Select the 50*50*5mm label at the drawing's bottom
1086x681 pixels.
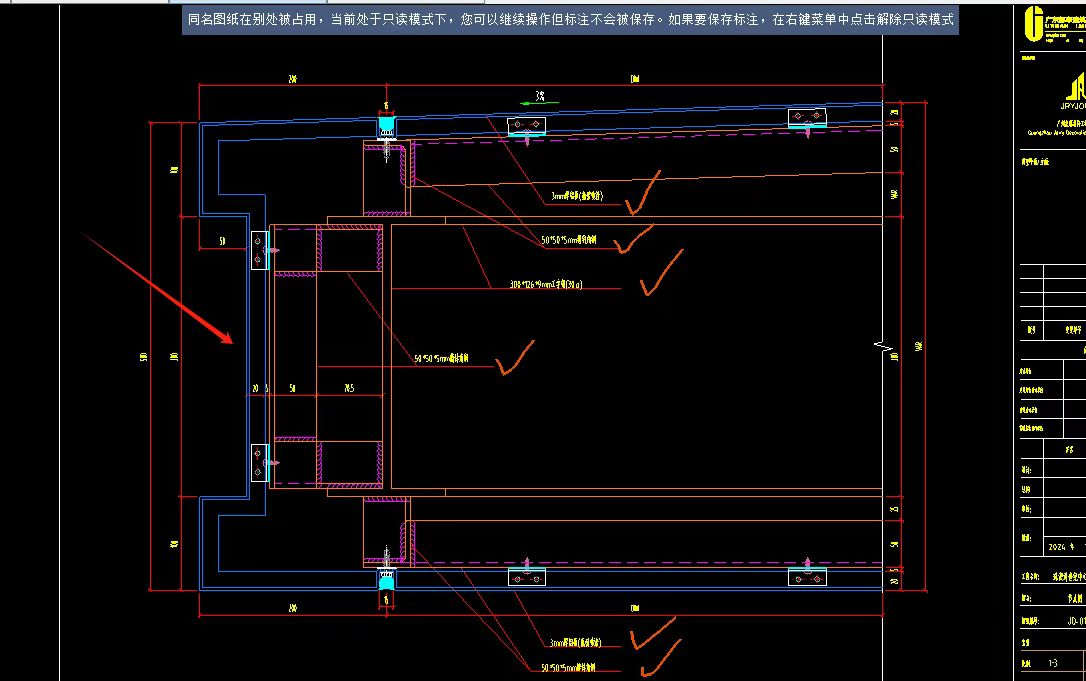click(568, 668)
